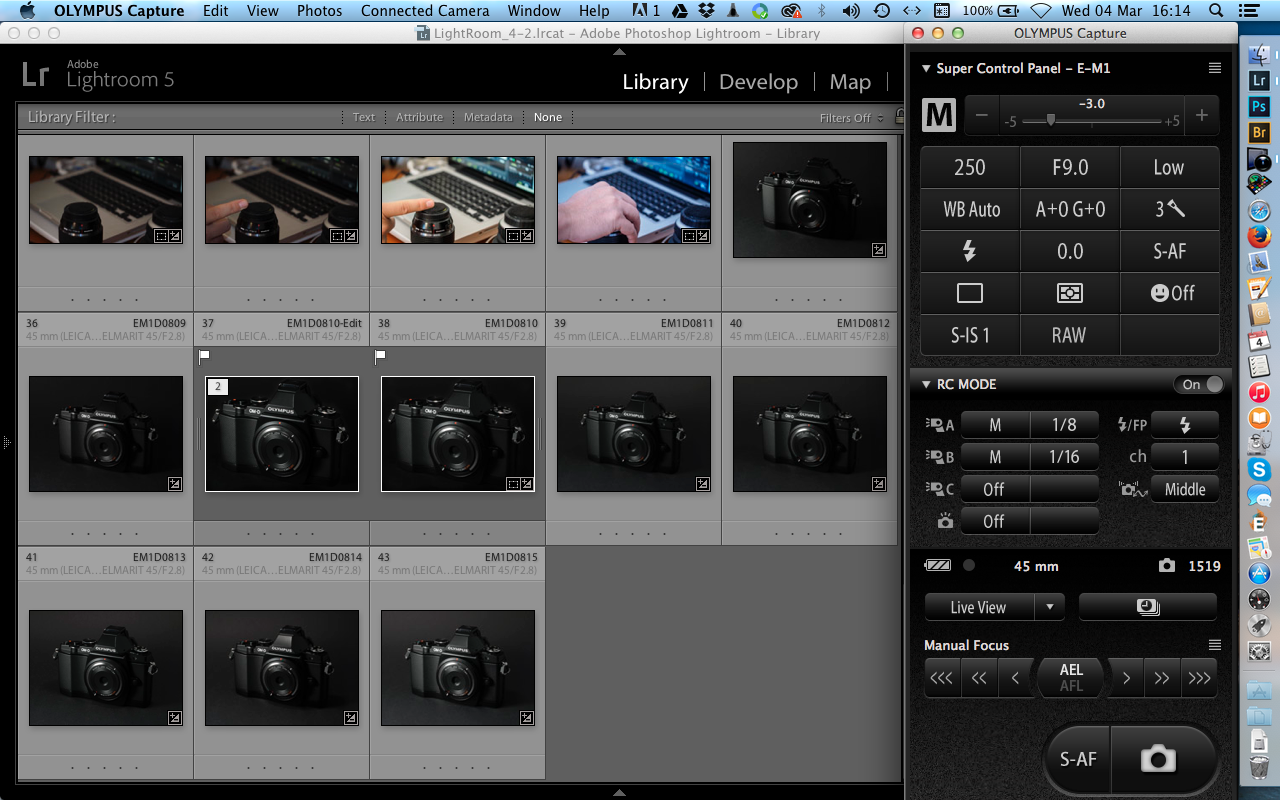Click the S-IS 1 stabilizer button
1280x800 pixels.
(x=969, y=335)
